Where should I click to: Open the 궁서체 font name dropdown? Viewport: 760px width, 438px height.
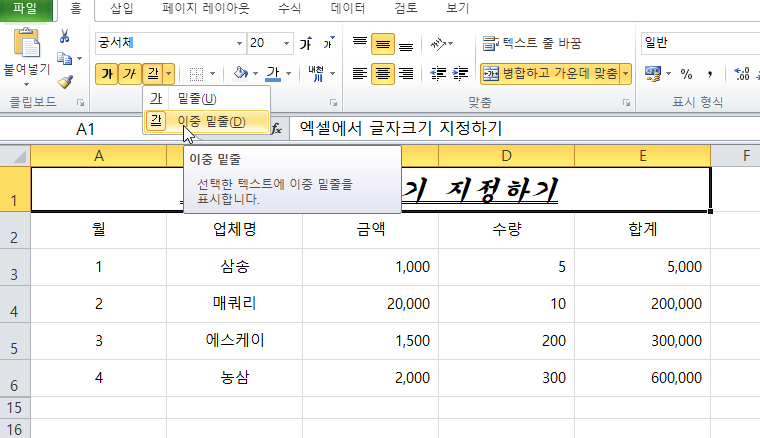pyautogui.click(x=239, y=44)
